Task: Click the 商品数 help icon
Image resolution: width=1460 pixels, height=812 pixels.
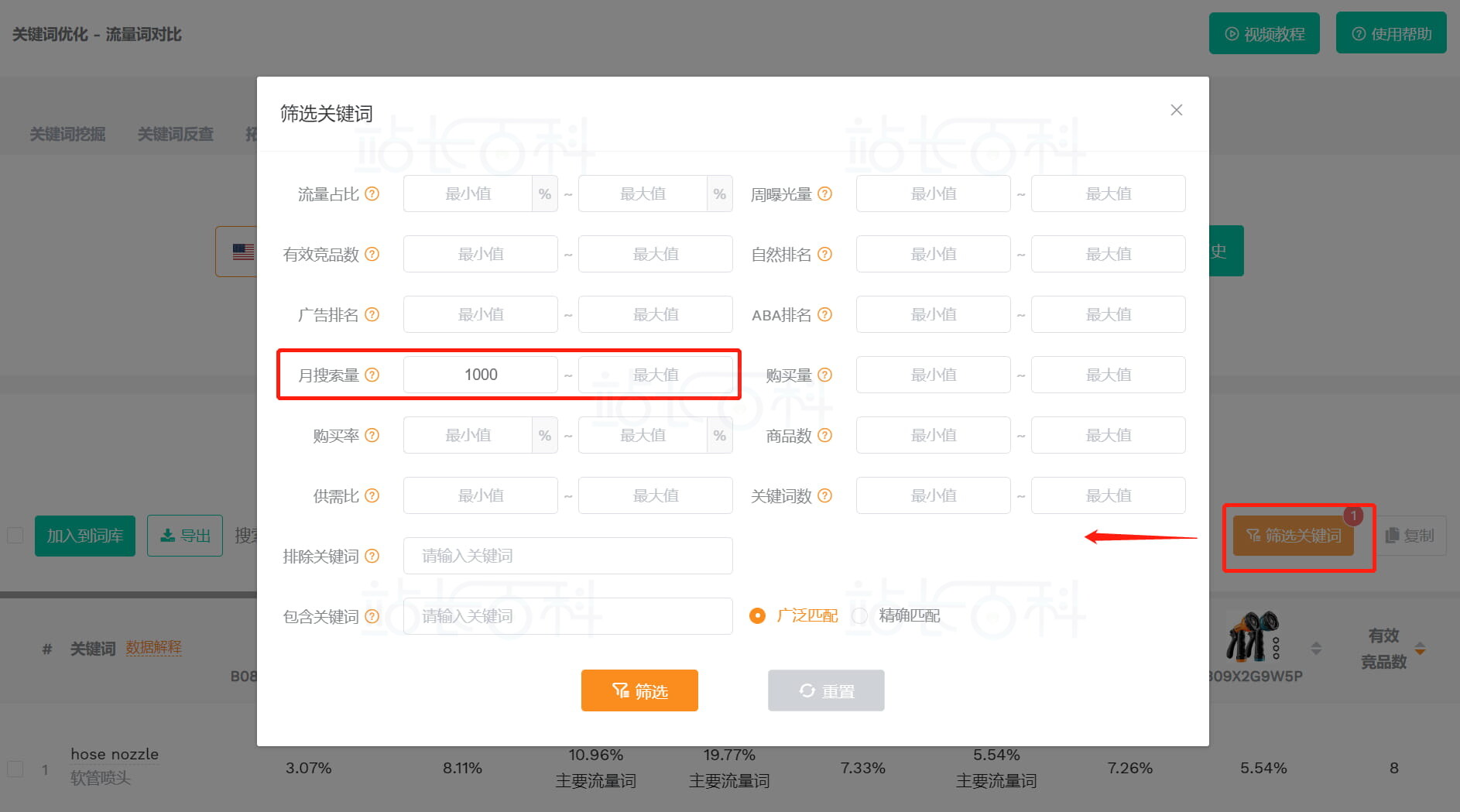Action: pos(825,435)
